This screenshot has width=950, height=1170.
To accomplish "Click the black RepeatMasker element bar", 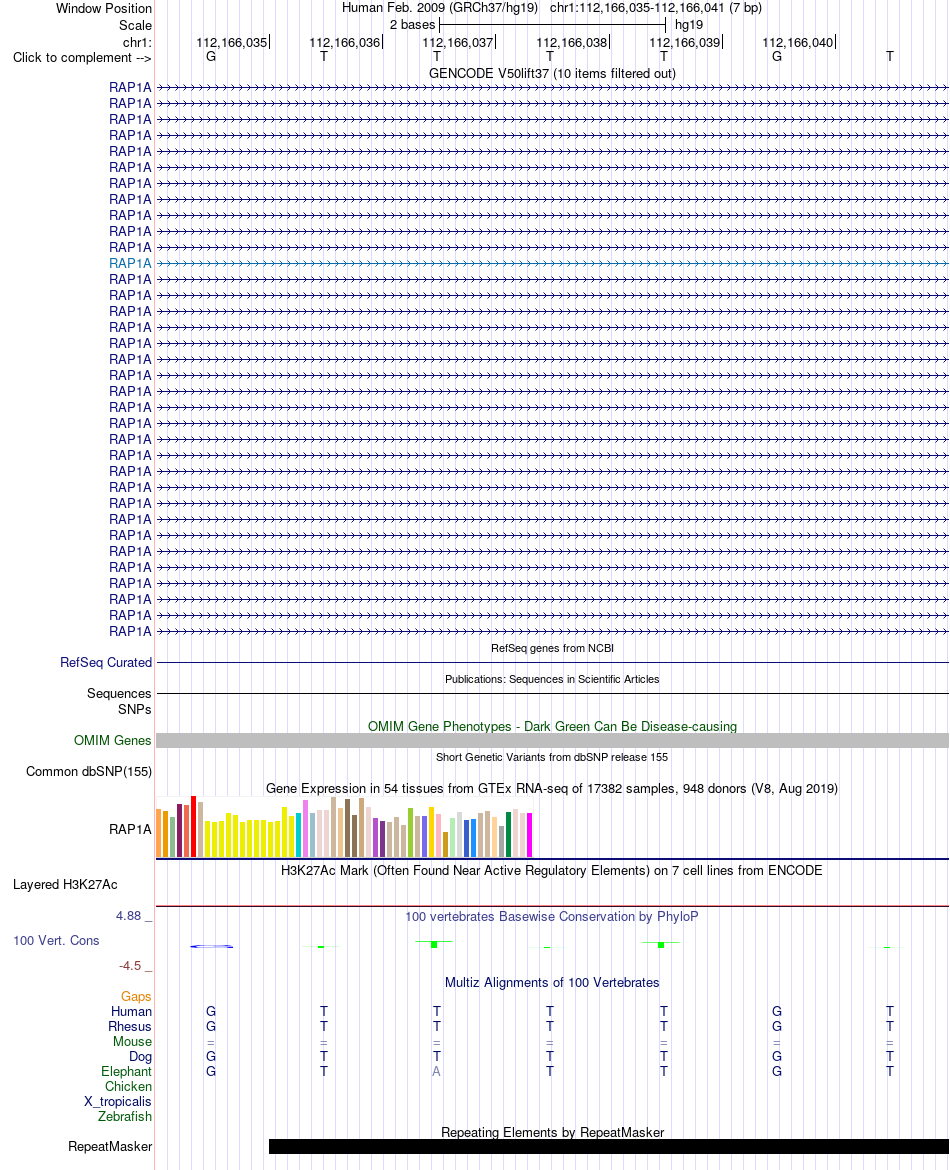I will coord(609,1146).
